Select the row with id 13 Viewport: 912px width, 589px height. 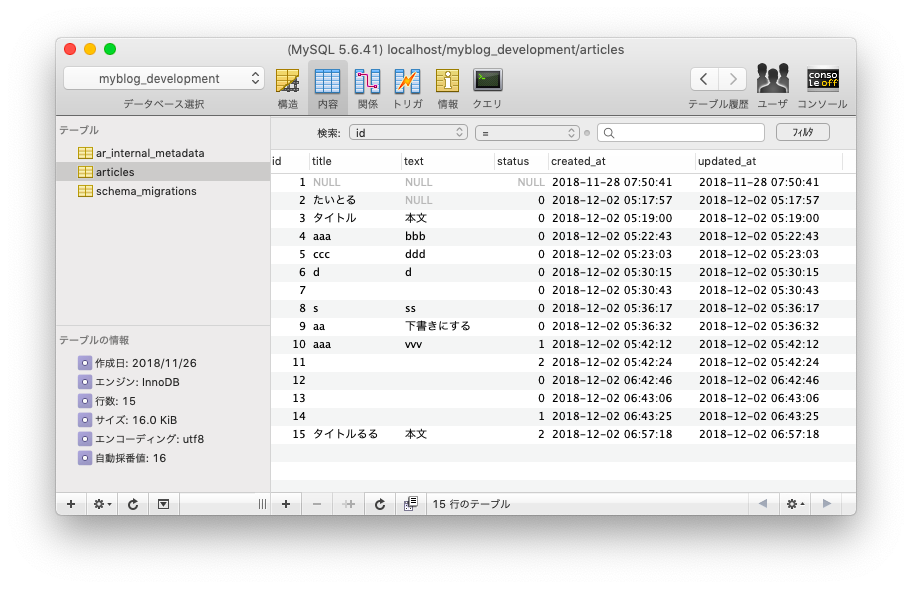coord(563,398)
